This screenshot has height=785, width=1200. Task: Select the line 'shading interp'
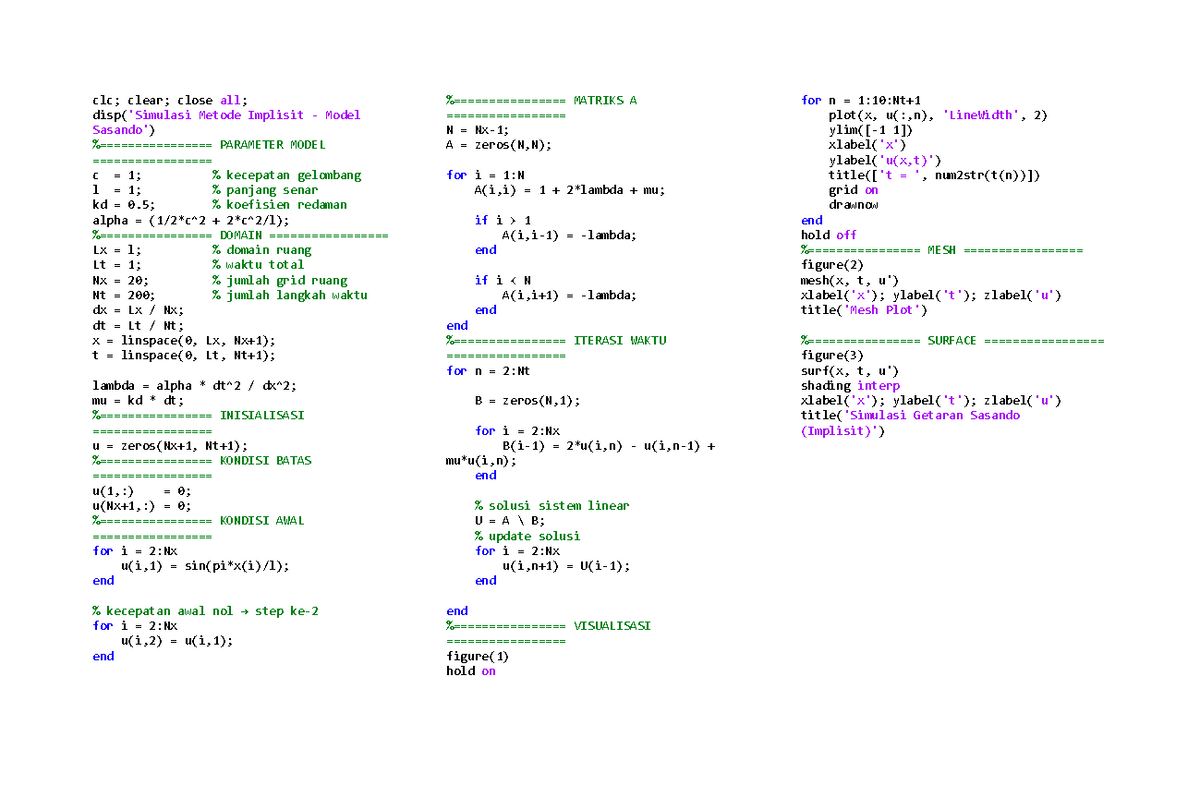pos(850,385)
